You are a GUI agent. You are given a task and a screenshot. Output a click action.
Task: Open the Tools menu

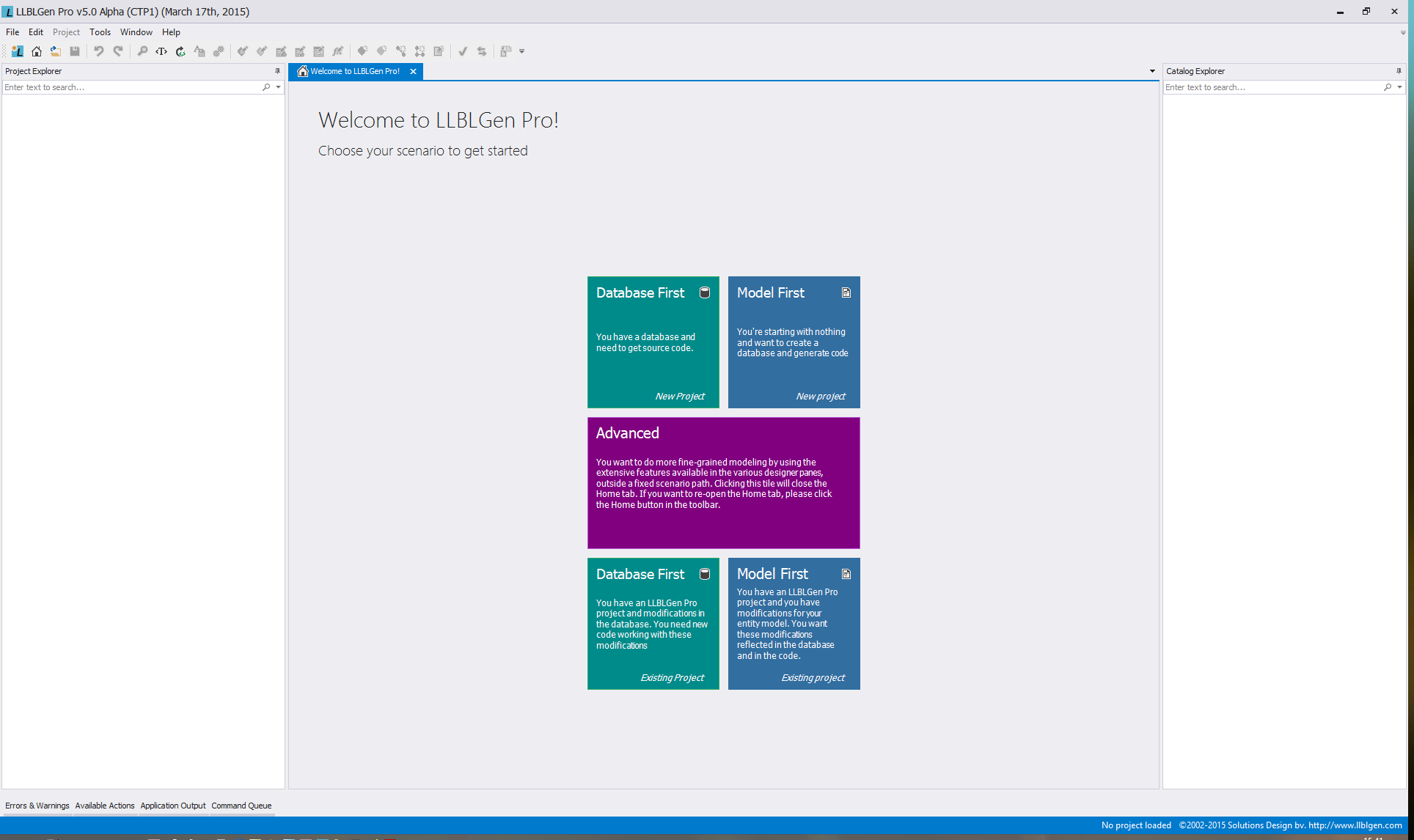[100, 32]
